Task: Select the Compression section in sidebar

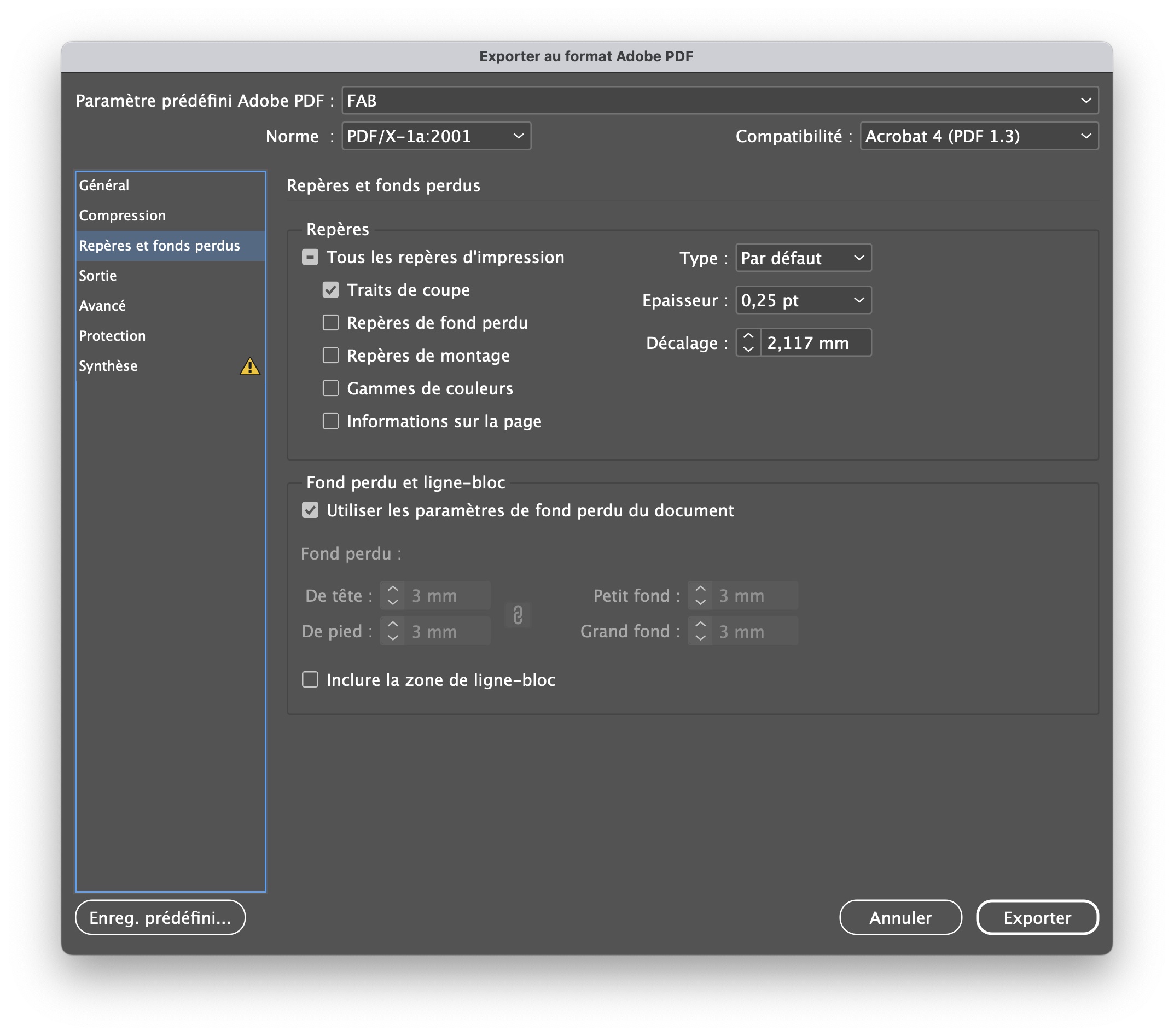Action: point(123,216)
